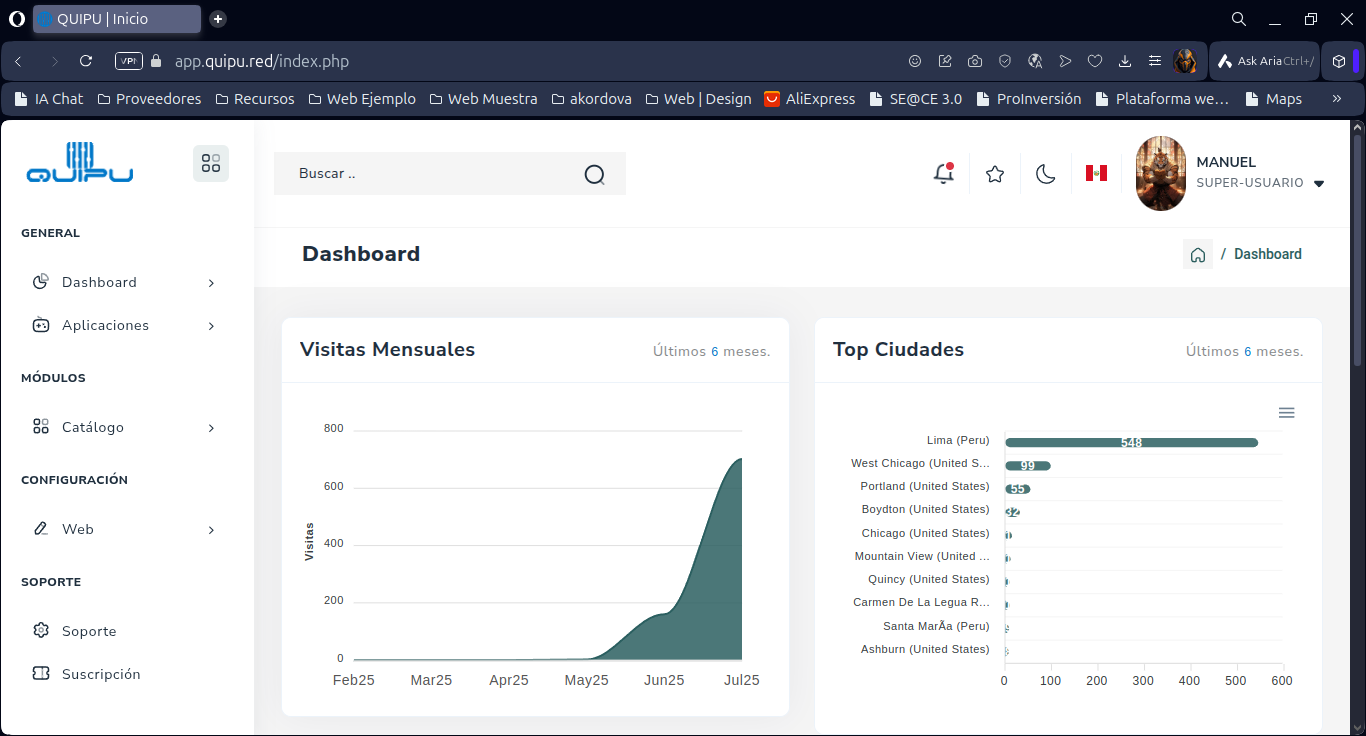Toggle the VPN badge in address bar

click(129, 61)
